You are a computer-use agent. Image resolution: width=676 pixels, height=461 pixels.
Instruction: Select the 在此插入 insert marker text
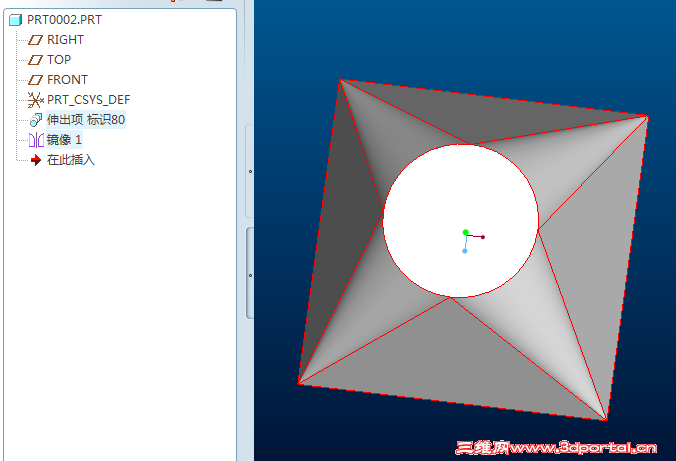(71, 160)
